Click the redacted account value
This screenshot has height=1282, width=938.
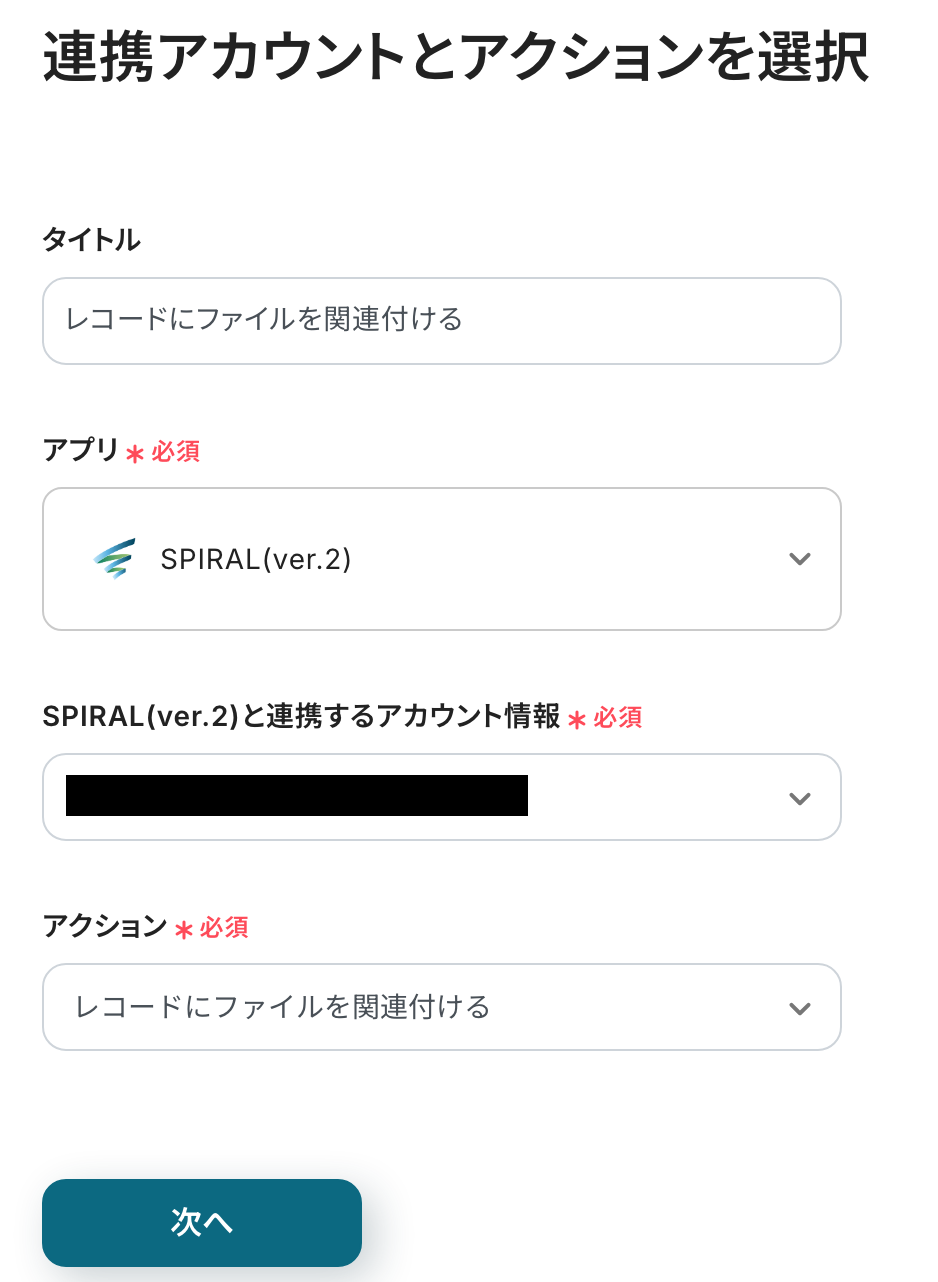[297, 796]
